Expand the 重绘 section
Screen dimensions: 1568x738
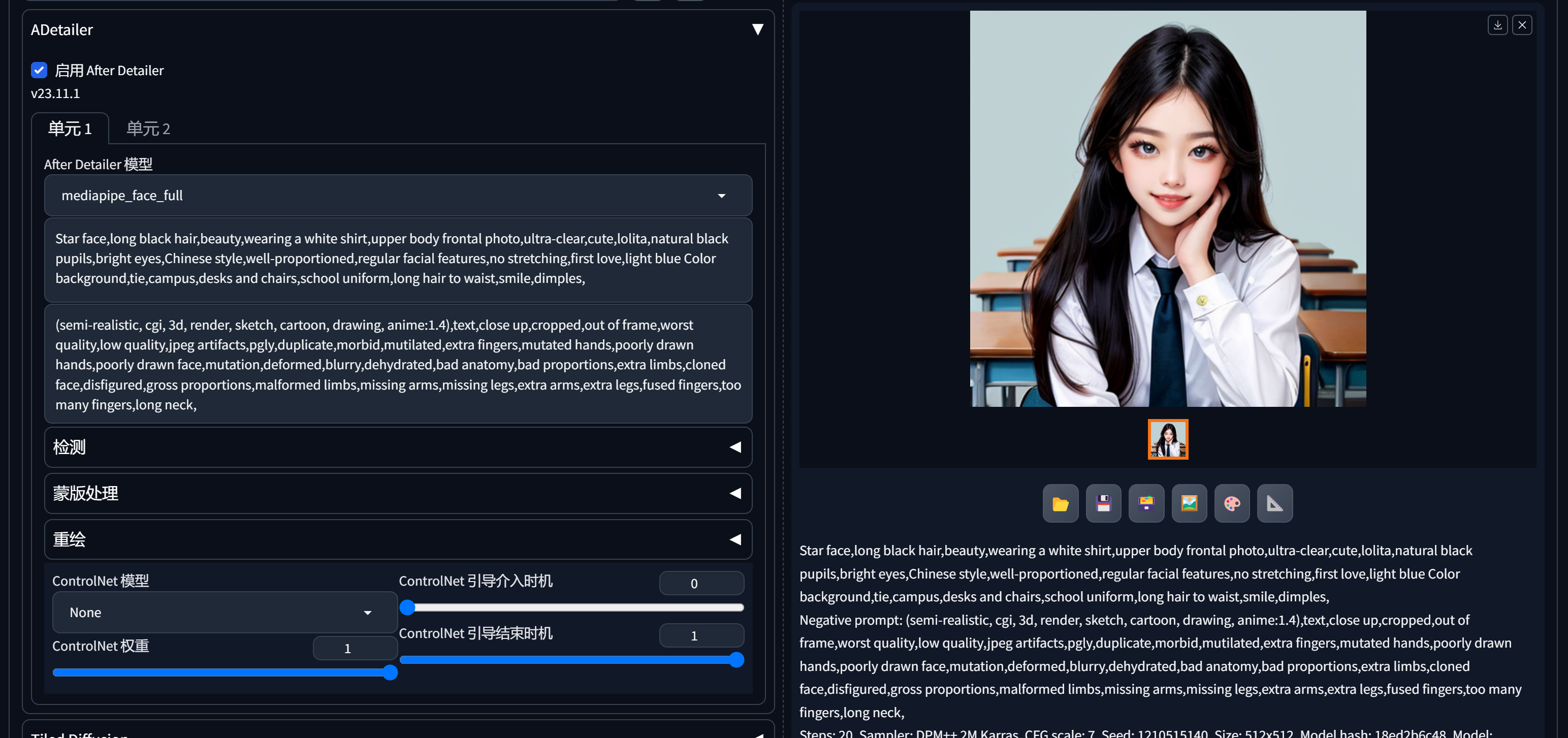[x=398, y=539]
